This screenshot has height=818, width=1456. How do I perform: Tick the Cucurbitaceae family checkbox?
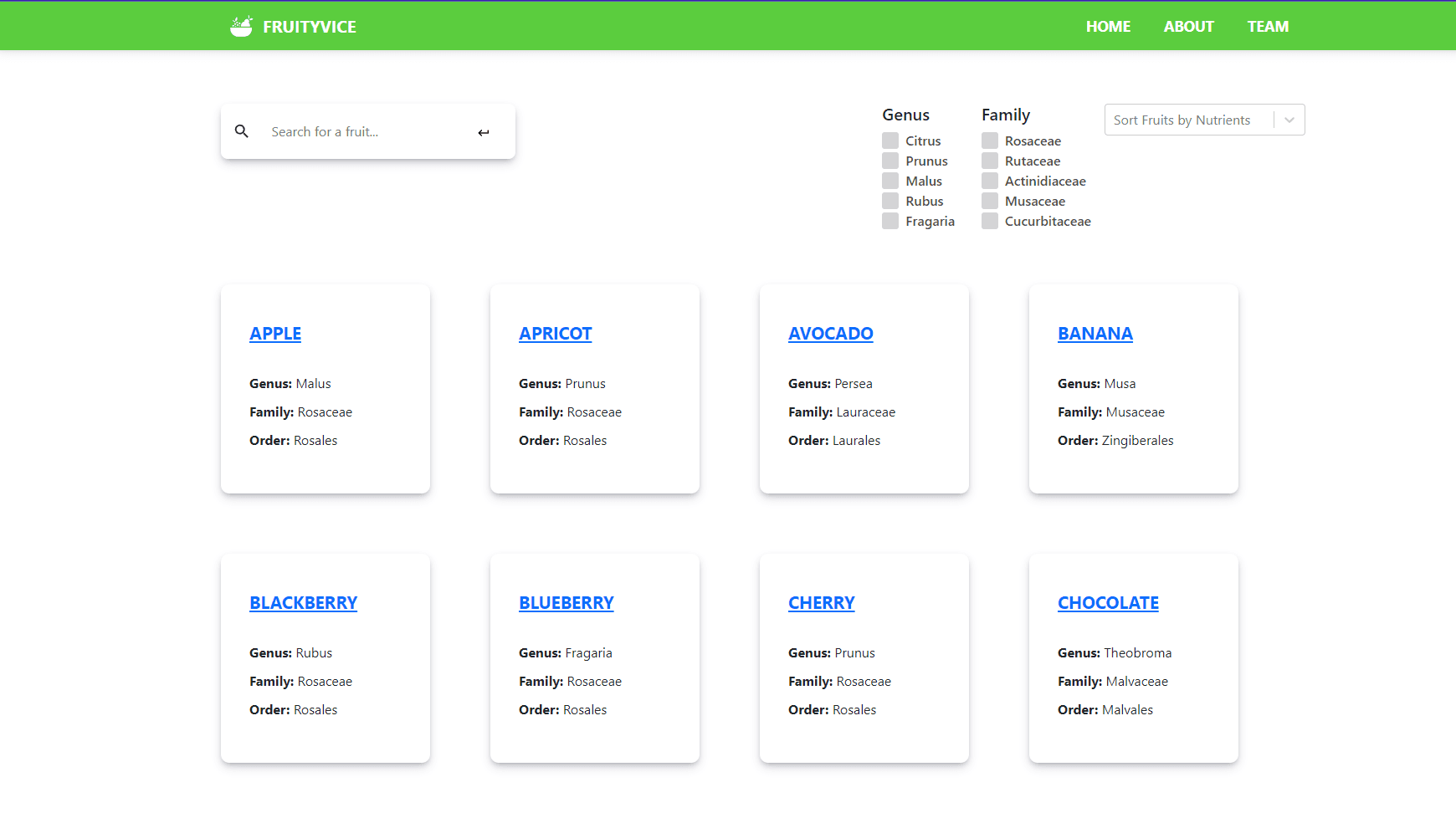pos(990,221)
